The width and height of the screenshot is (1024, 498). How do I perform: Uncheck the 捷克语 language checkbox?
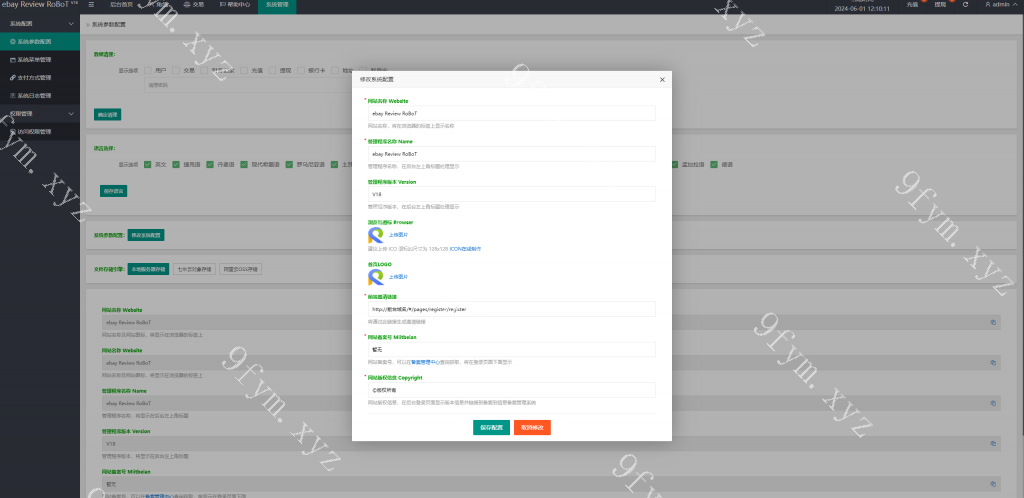click(x=176, y=164)
